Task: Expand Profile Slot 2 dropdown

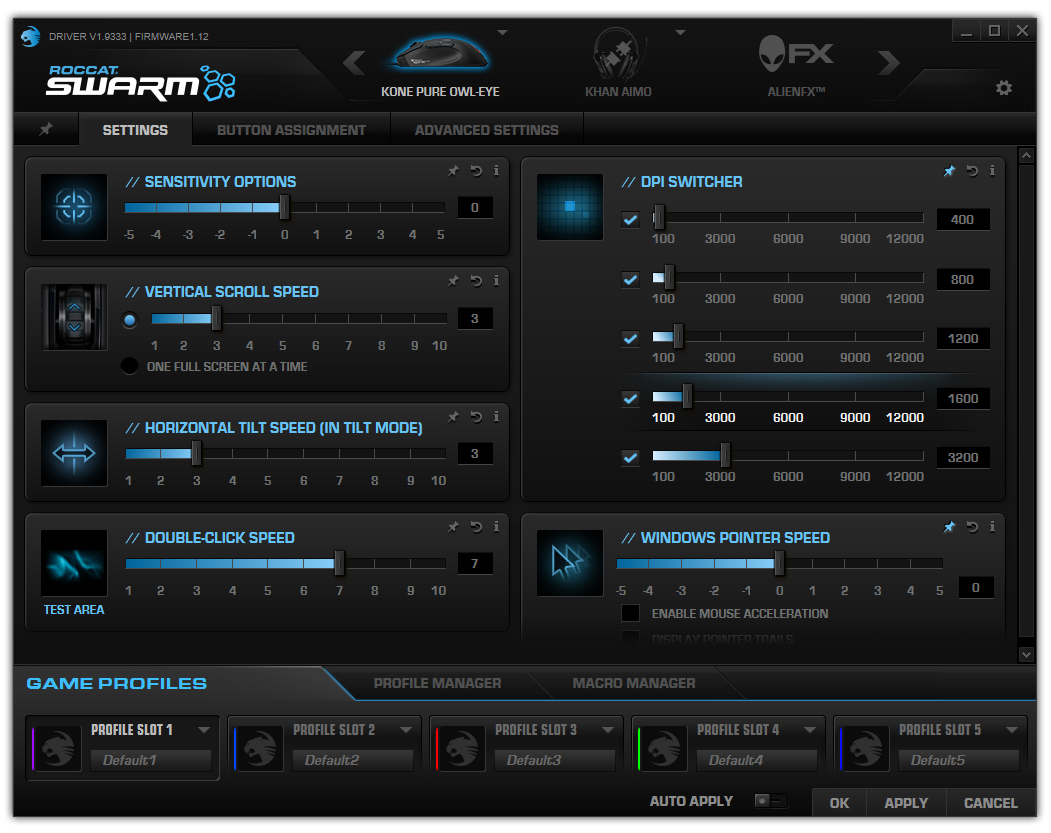Action: (x=406, y=730)
